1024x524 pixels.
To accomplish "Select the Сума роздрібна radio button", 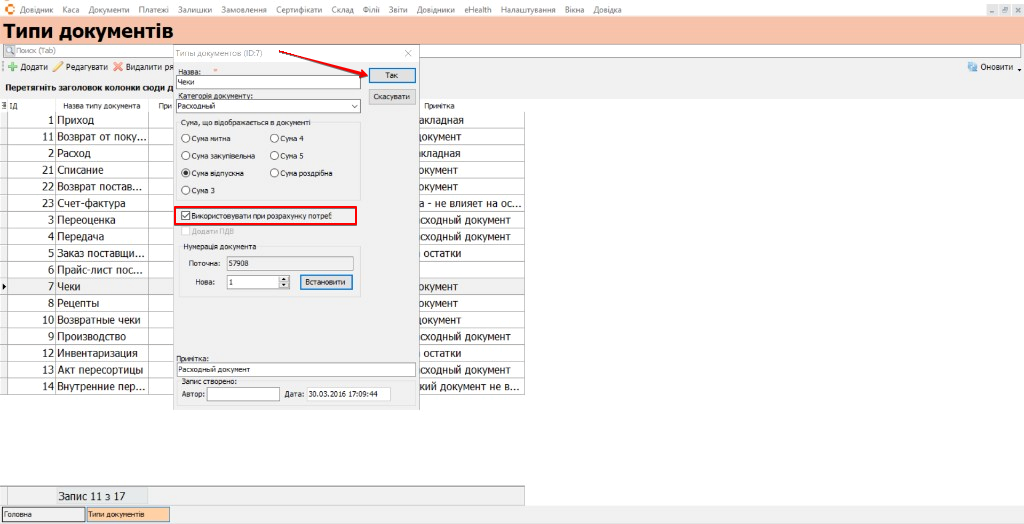I will click(274, 173).
